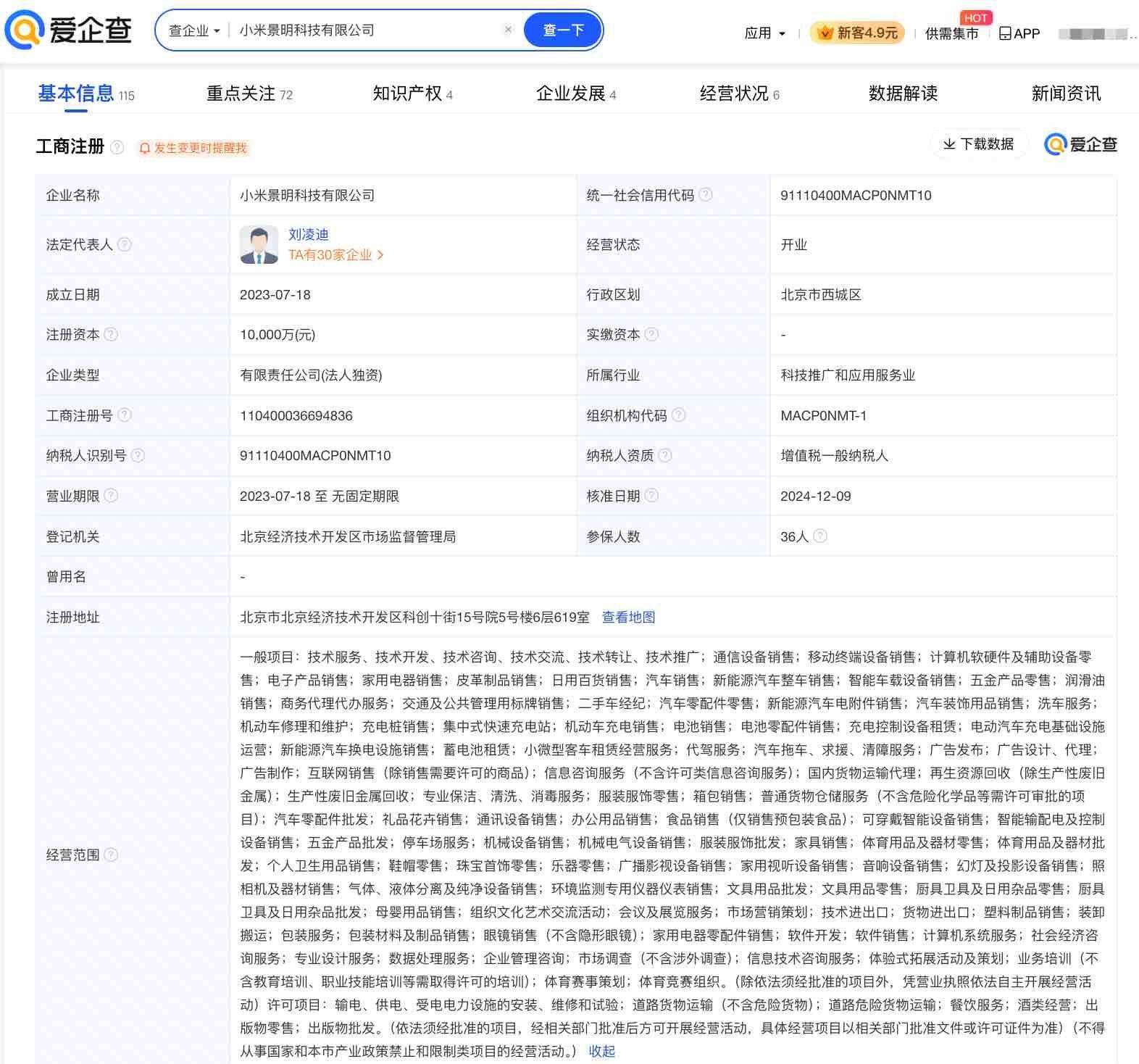The height and width of the screenshot is (1064, 1139).
Task: Clear the search box with the X icon
Action: [x=508, y=30]
